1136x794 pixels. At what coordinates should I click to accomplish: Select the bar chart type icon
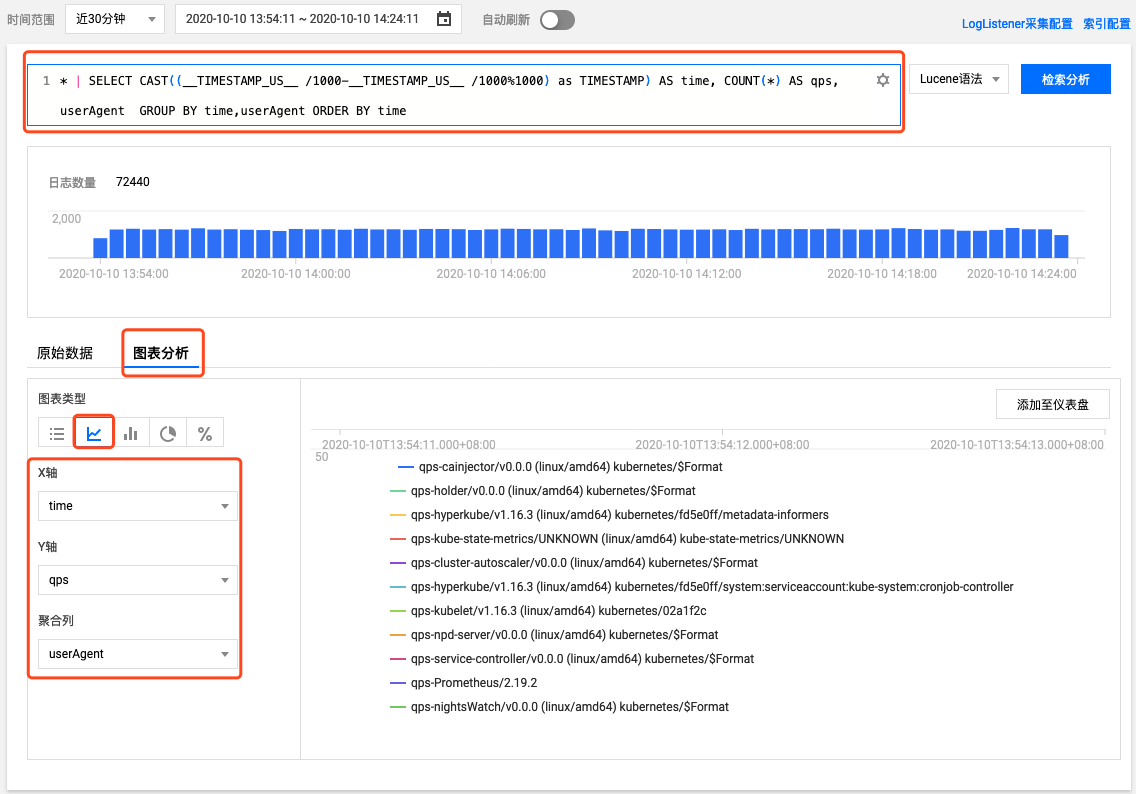[x=131, y=433]
